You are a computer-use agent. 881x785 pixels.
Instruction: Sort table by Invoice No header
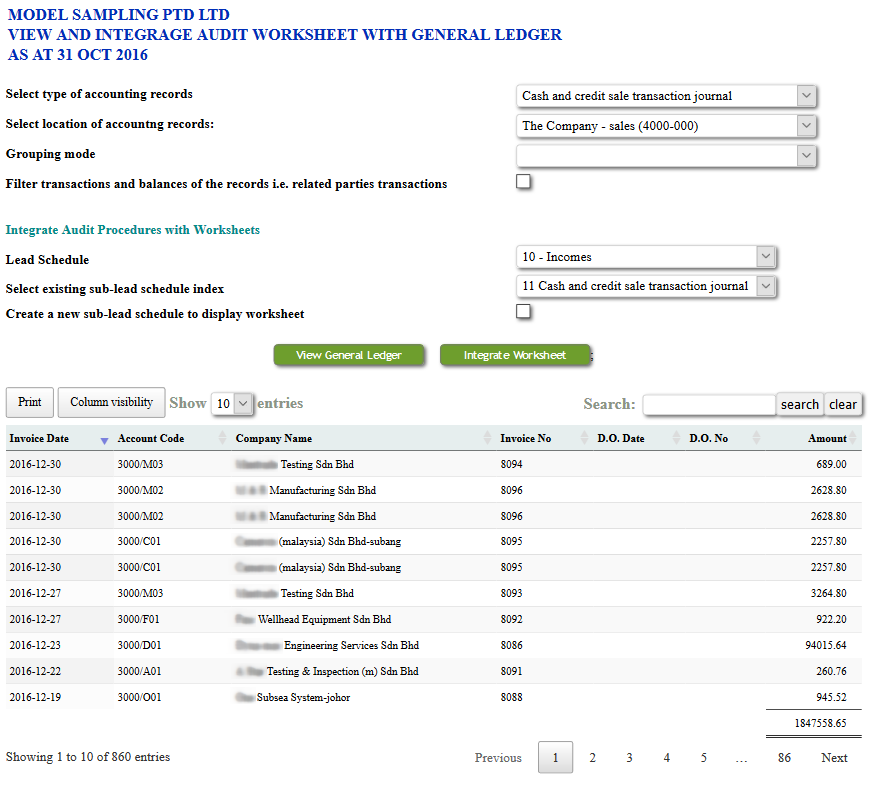[x=525, y=438]
